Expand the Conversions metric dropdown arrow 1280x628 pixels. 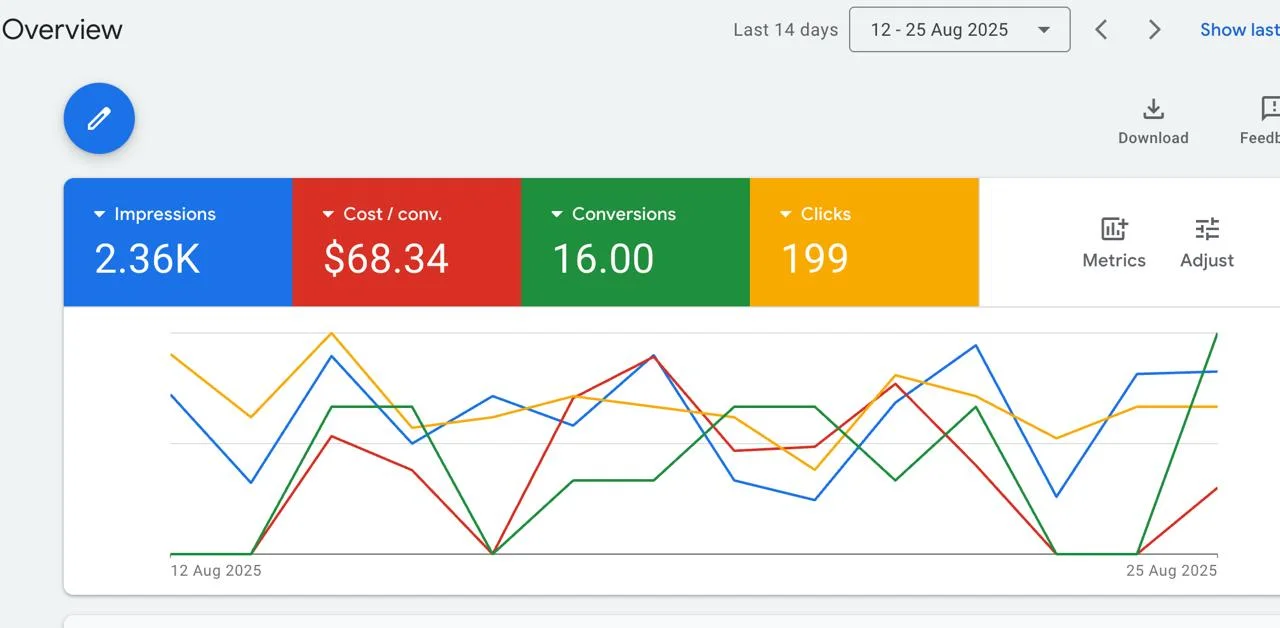[x=557, y=215]
